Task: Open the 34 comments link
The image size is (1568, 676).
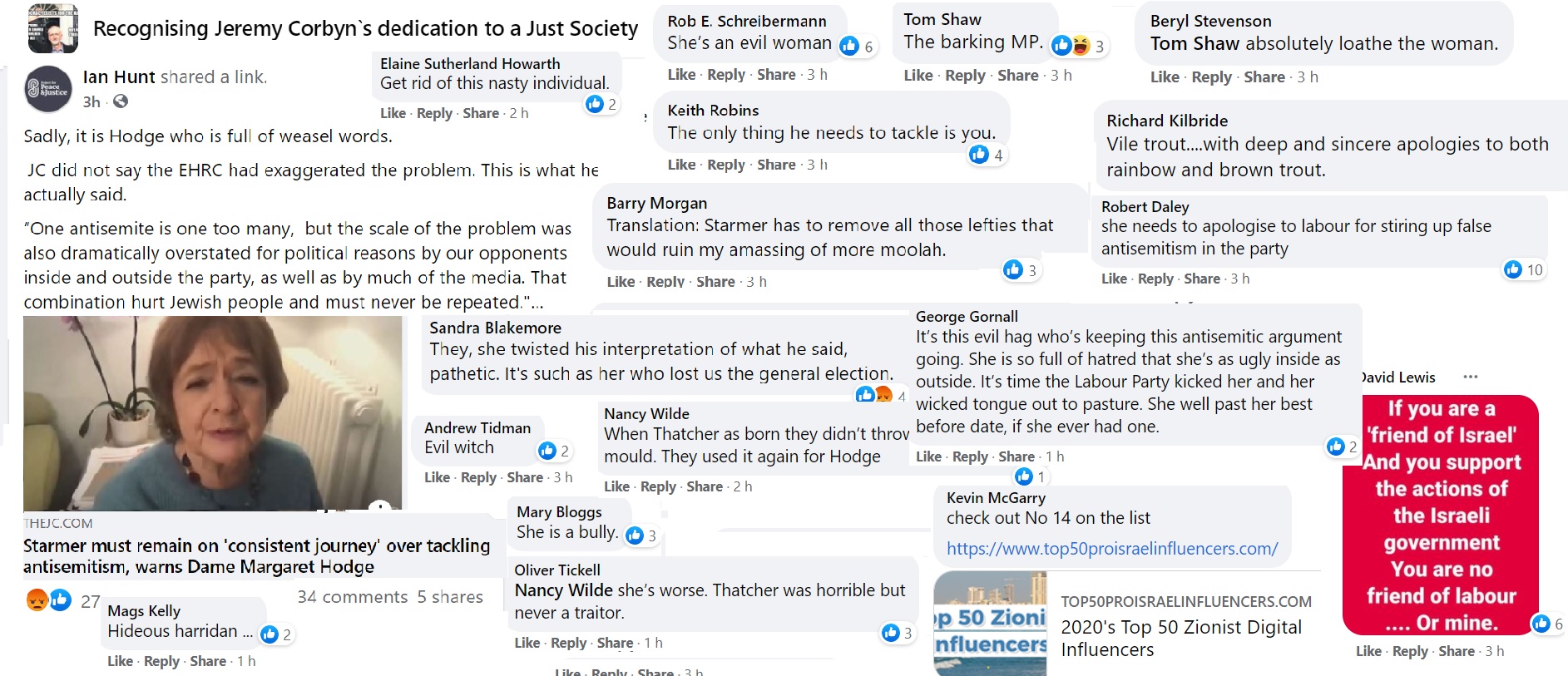Action: (353, 597)
